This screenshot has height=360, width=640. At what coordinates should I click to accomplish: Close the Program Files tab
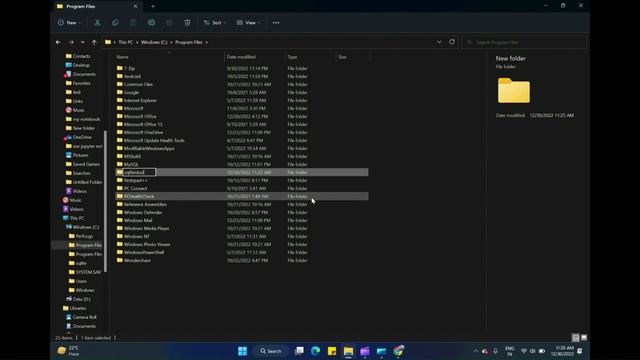135,7
